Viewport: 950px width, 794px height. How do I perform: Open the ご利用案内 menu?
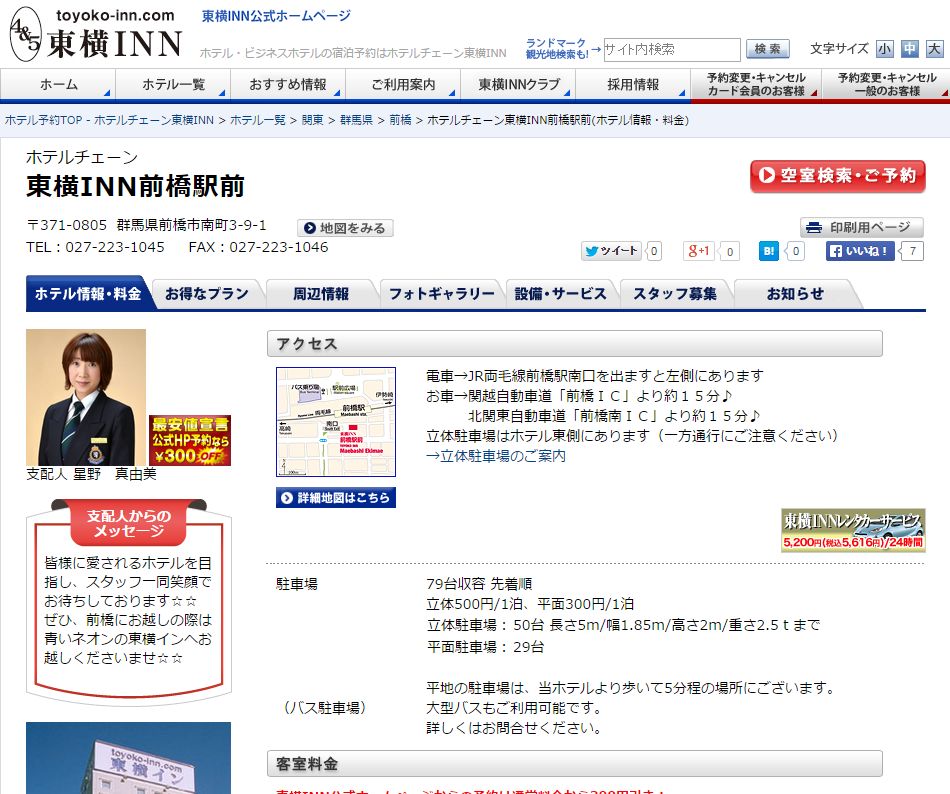click(x=404, y=84)
